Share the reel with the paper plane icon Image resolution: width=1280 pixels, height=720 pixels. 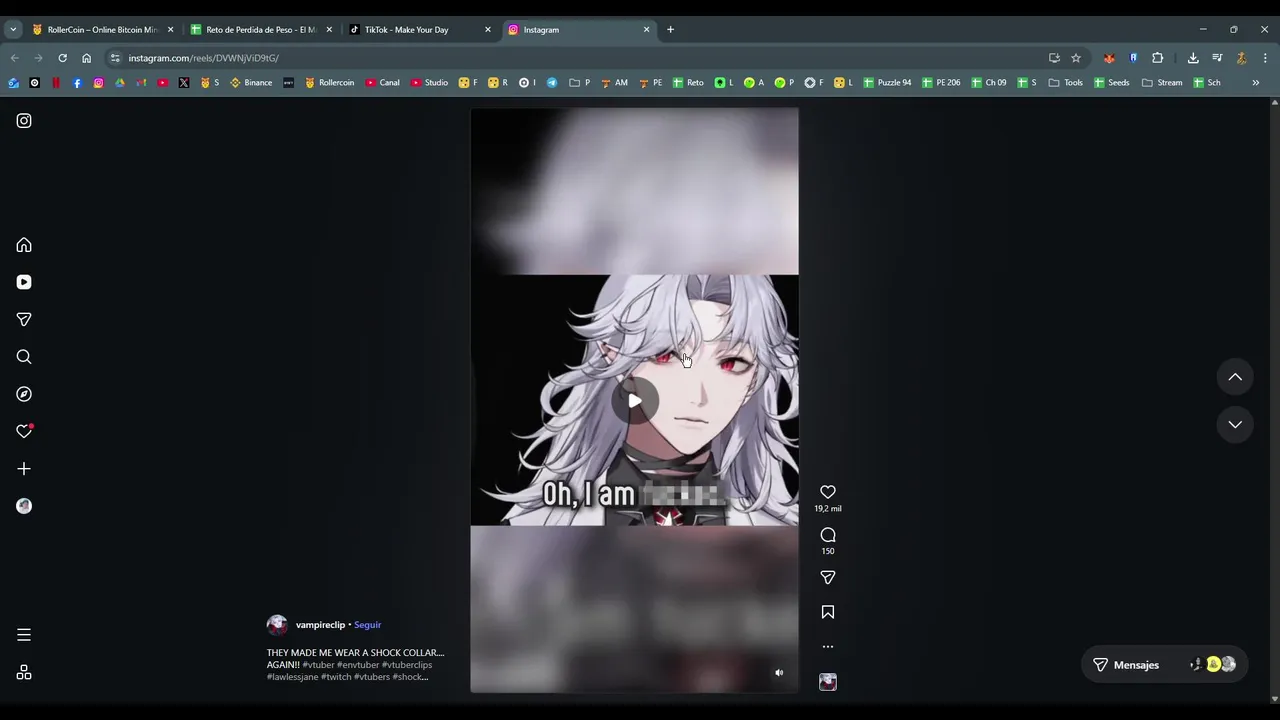point(828,577)
